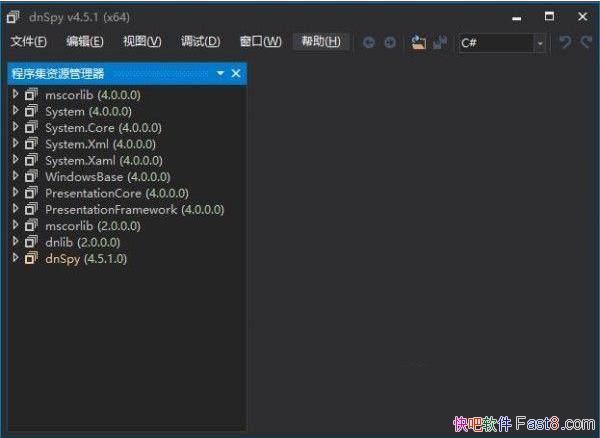Open the 帮助(H) menu
The height and width of the screenshot is (438, 600).
(x=321, y=41)
